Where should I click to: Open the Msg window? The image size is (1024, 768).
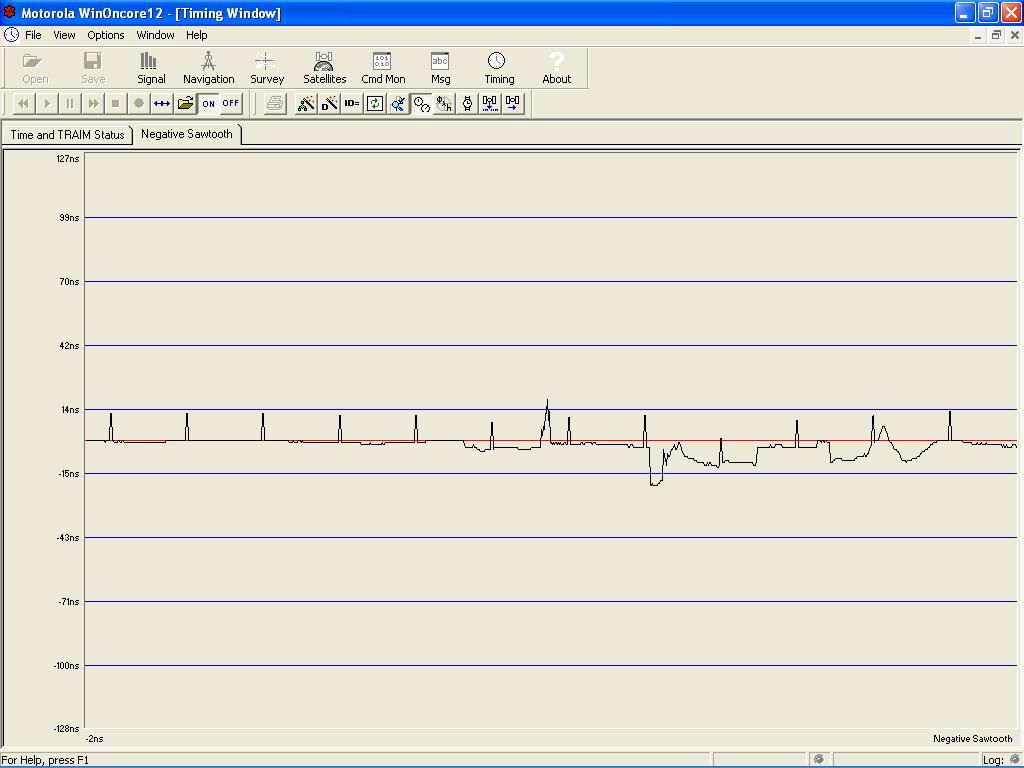pos(440,69)
